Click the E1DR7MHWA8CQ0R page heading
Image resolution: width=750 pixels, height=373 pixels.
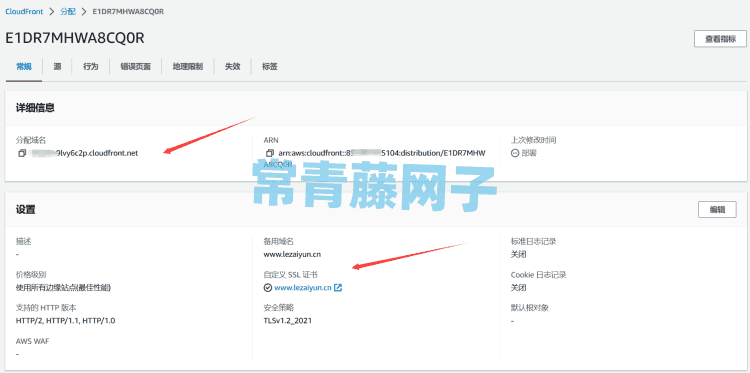point(75,38)
